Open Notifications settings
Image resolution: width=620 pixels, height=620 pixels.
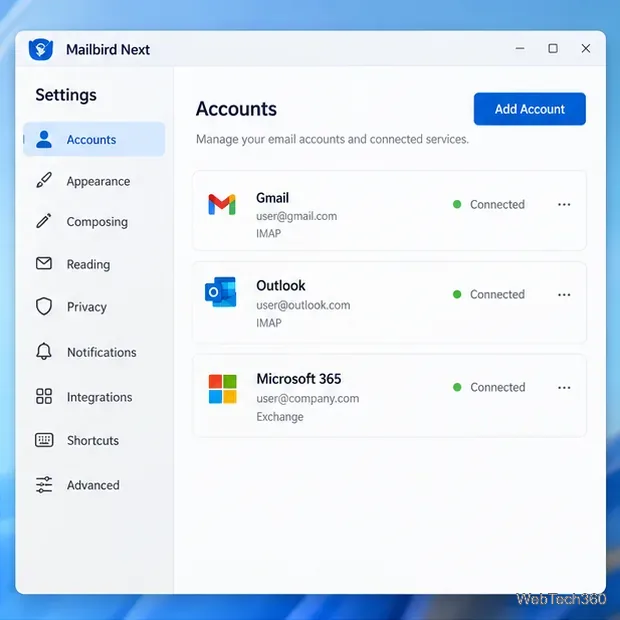click(94, 352)
